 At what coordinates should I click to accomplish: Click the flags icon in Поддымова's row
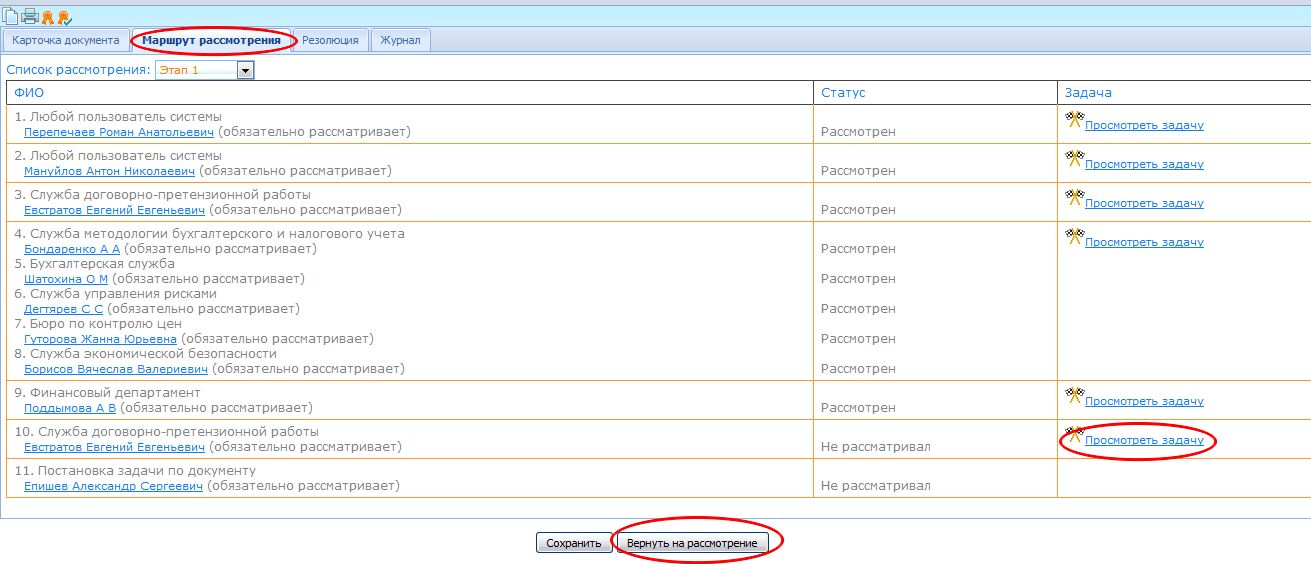(1074, 396)
